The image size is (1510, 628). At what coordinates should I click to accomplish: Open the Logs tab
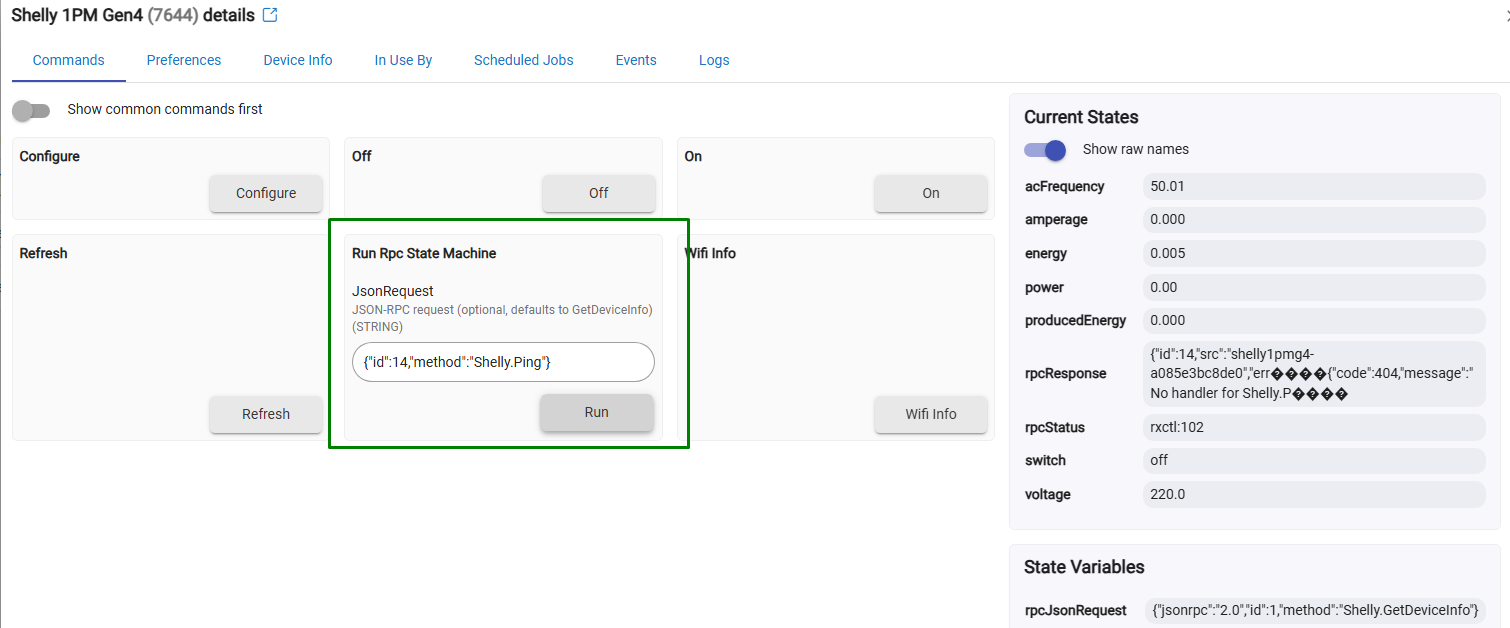click(x=714, y=60)
